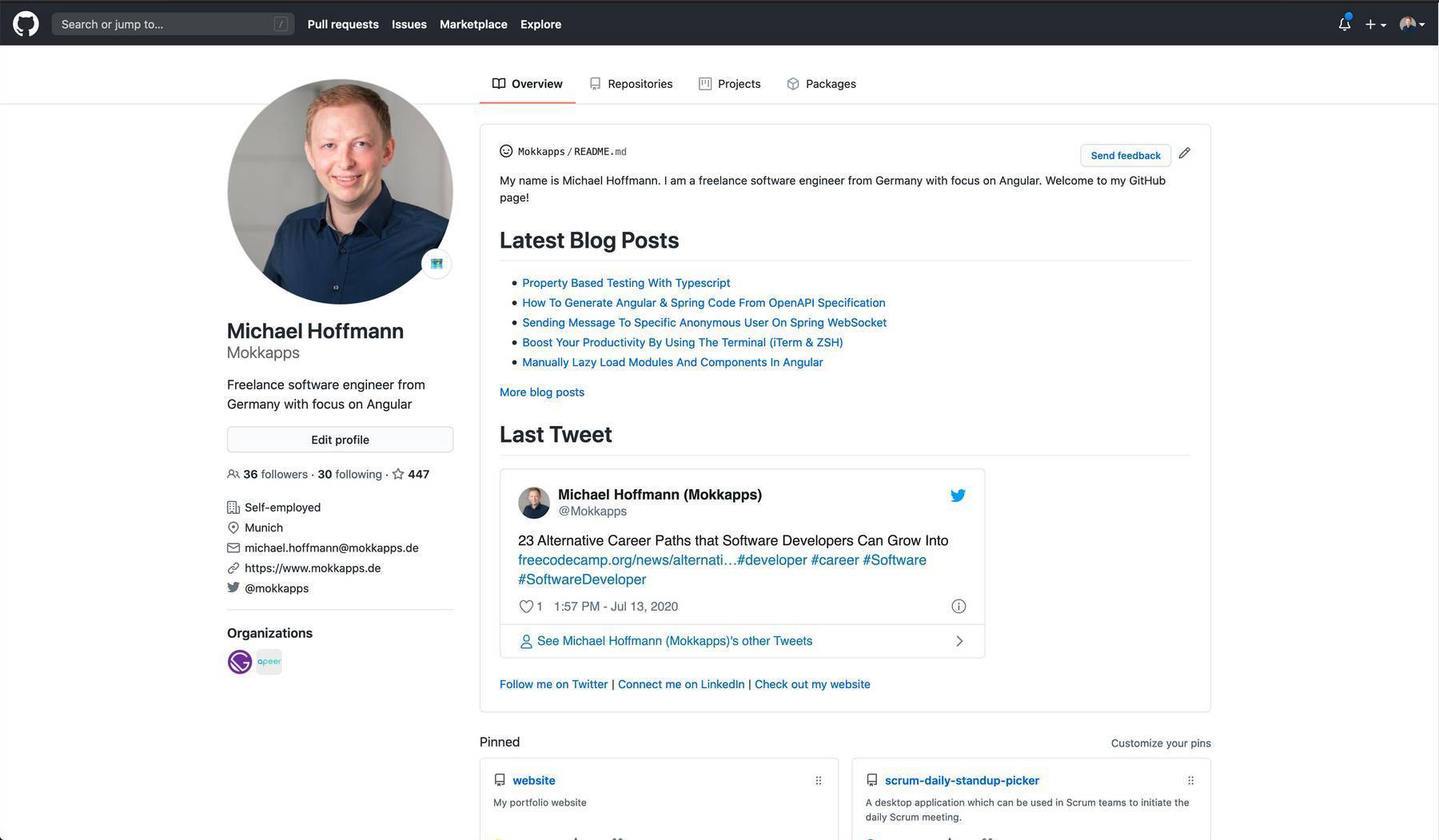
Task: Open the README.md file link
Action: (600, 152)
